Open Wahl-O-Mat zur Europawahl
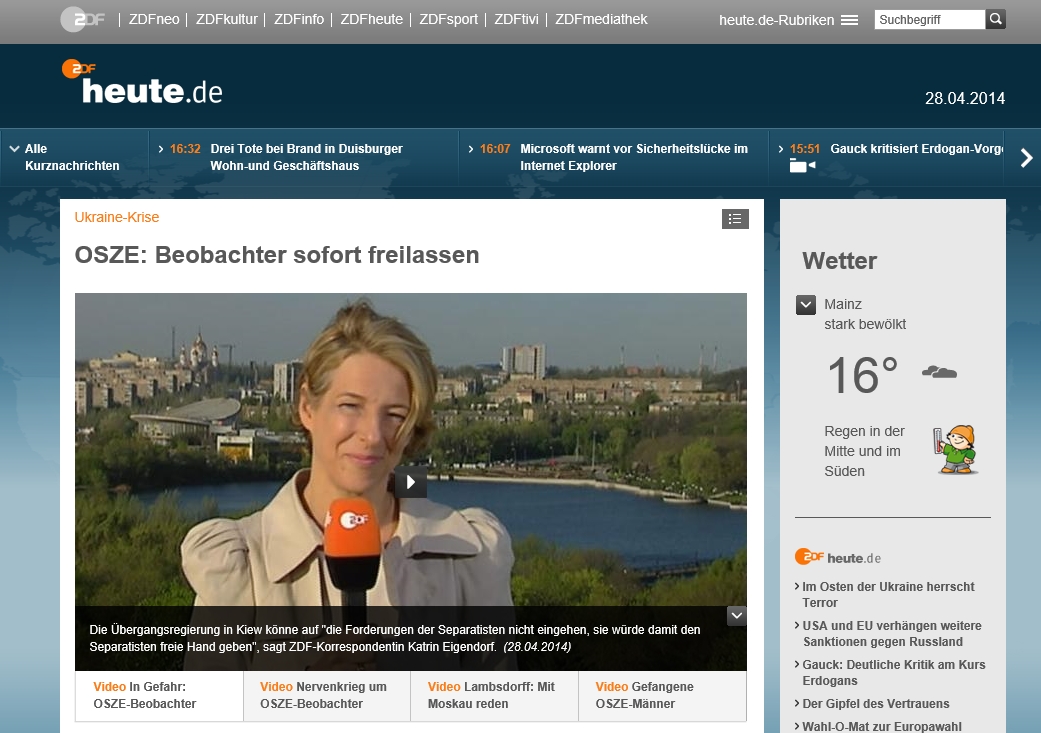This screenshot has width=1041, height=733. [881, 726]
